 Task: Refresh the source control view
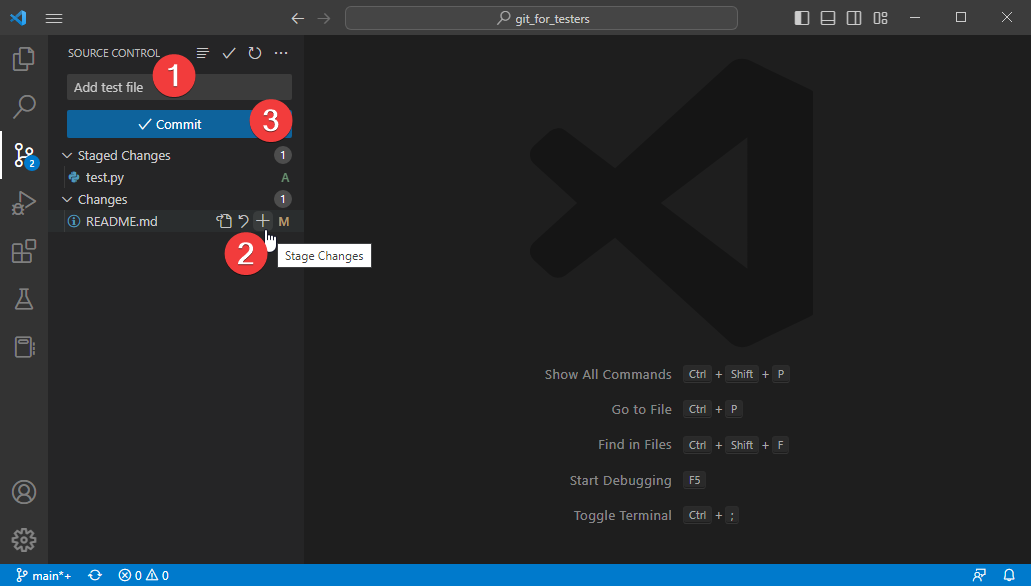(255, 53)
